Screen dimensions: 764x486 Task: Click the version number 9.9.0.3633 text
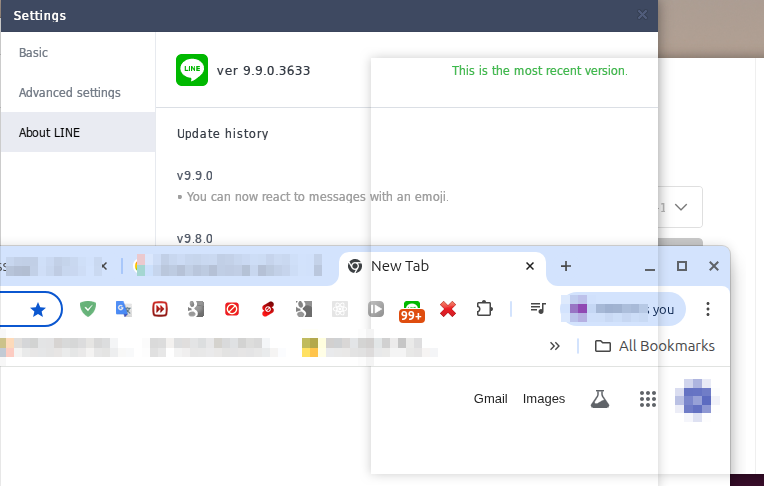click(x=264, y=71)
